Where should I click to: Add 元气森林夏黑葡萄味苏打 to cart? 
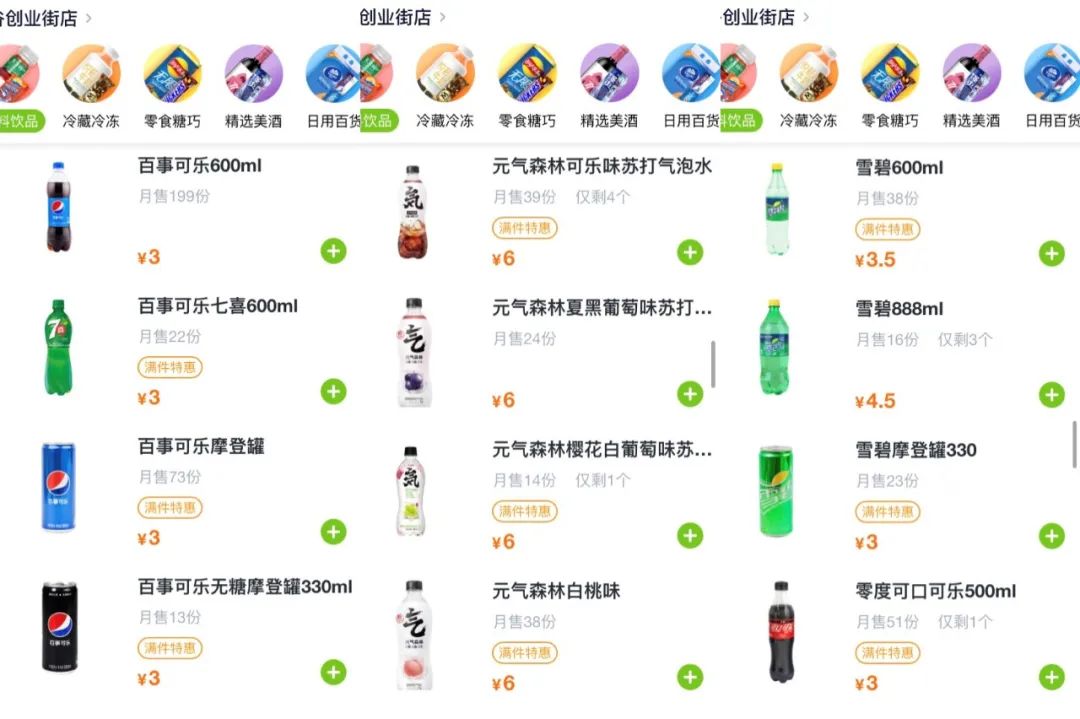[690, 394]
